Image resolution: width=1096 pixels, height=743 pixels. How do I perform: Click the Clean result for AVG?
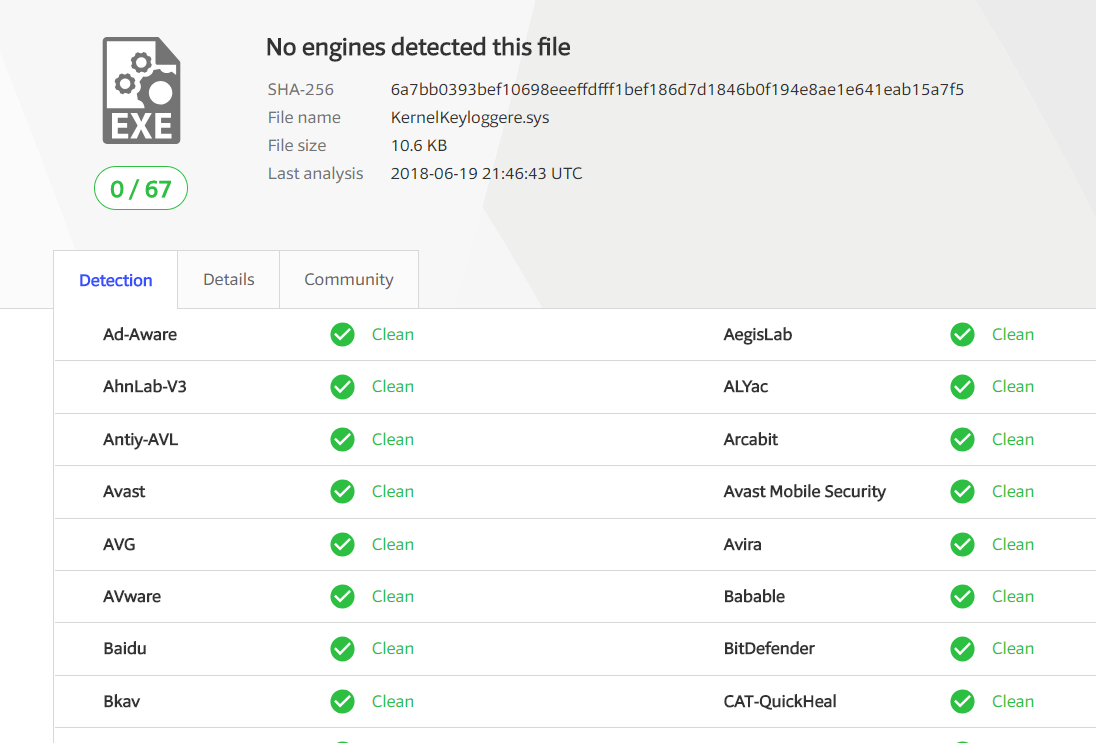point(393,544)
